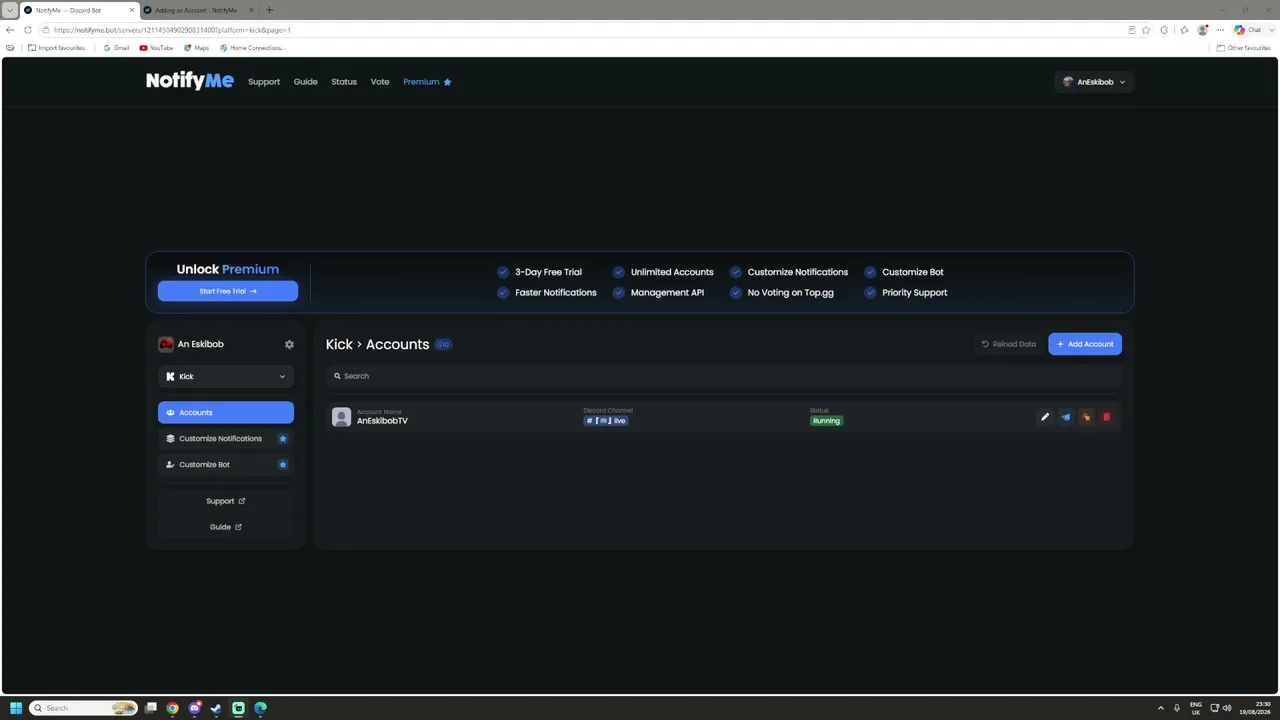Click the premium star beside Customize Notifications

tap(283, 439)
